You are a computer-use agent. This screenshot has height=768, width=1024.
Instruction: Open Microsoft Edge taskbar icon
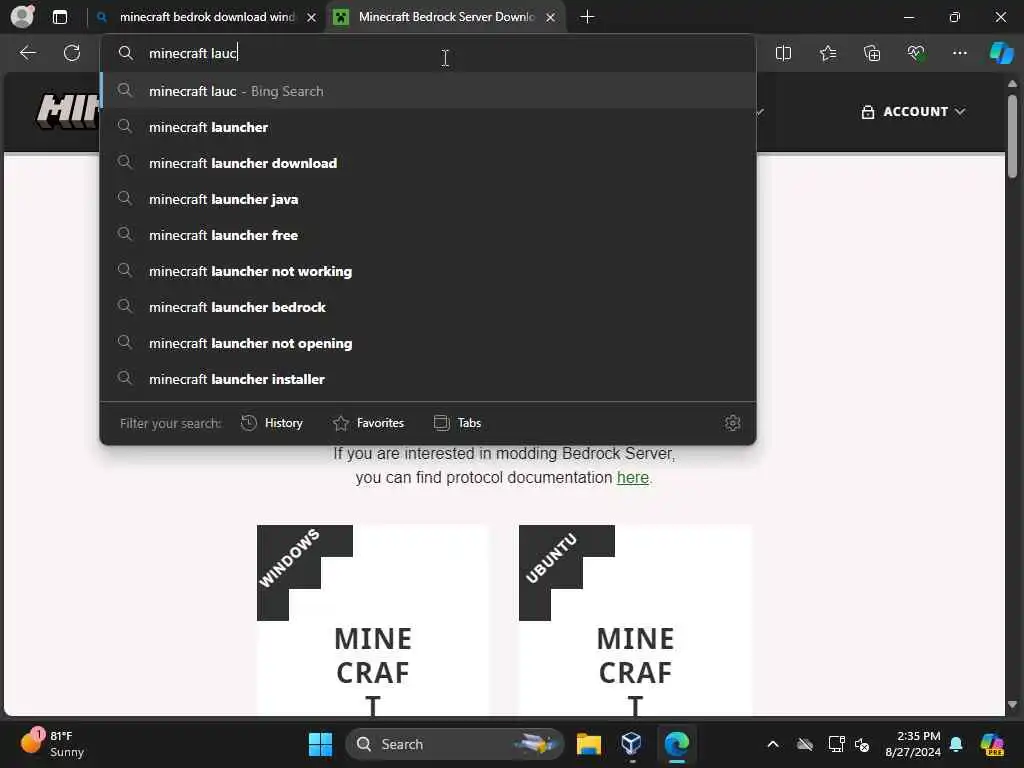click(x=677, y=744)
